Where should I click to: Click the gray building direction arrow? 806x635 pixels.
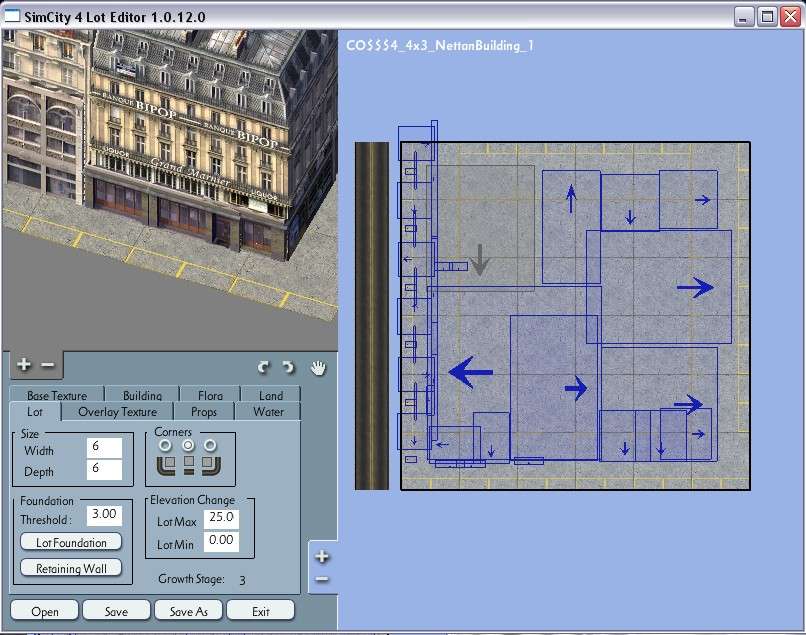click(x=480, y=260)
